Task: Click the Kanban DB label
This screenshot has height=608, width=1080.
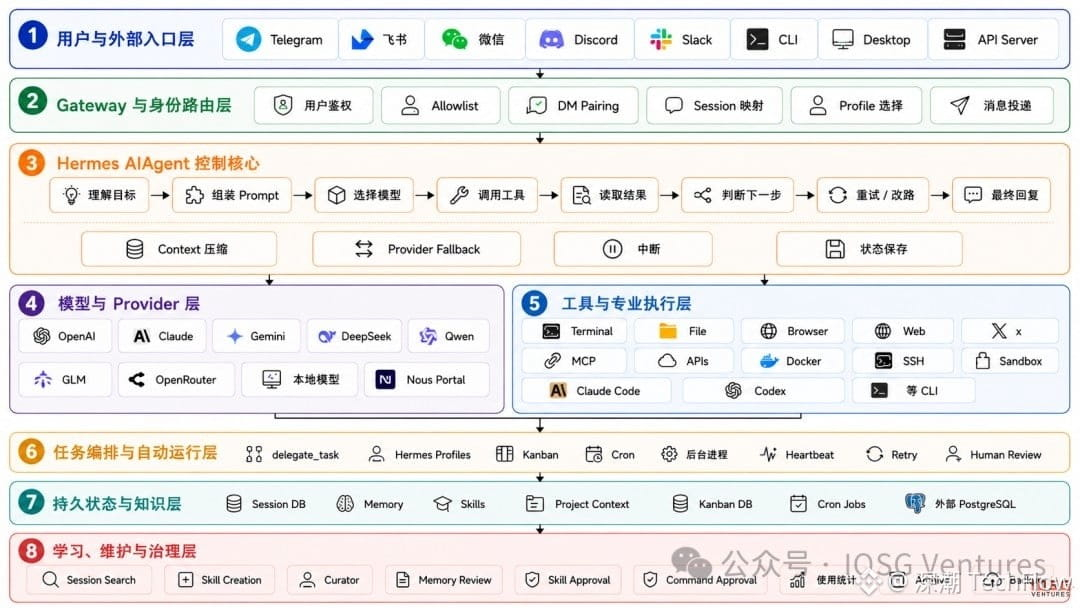Action: 725,504
